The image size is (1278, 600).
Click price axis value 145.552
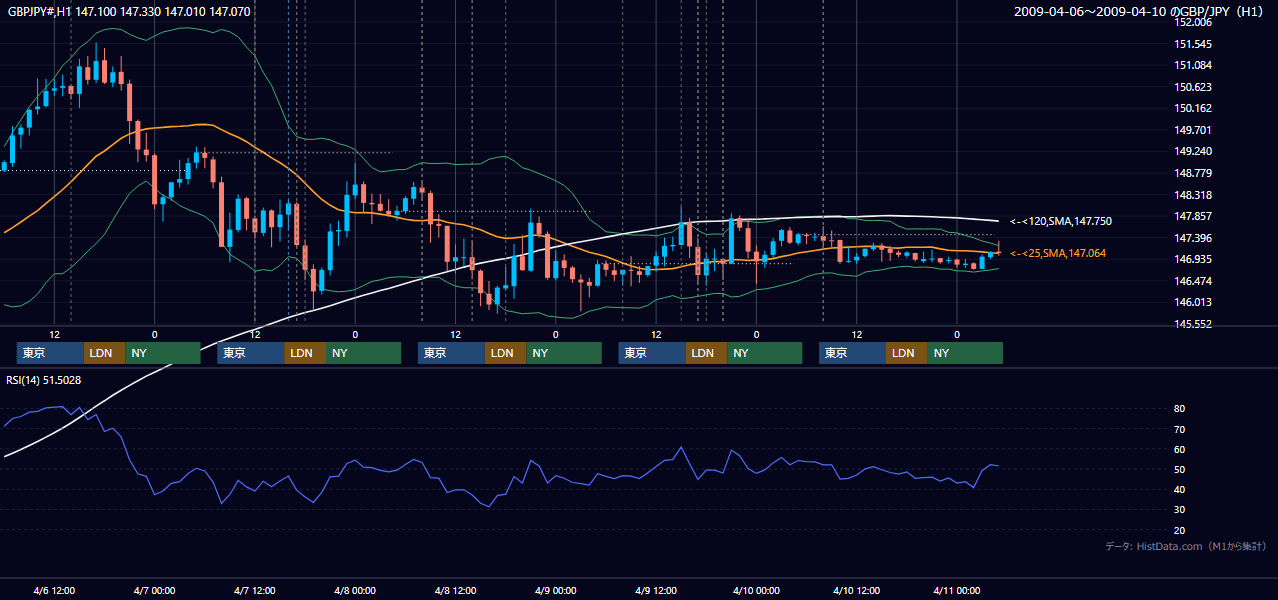click(1193, 324)
